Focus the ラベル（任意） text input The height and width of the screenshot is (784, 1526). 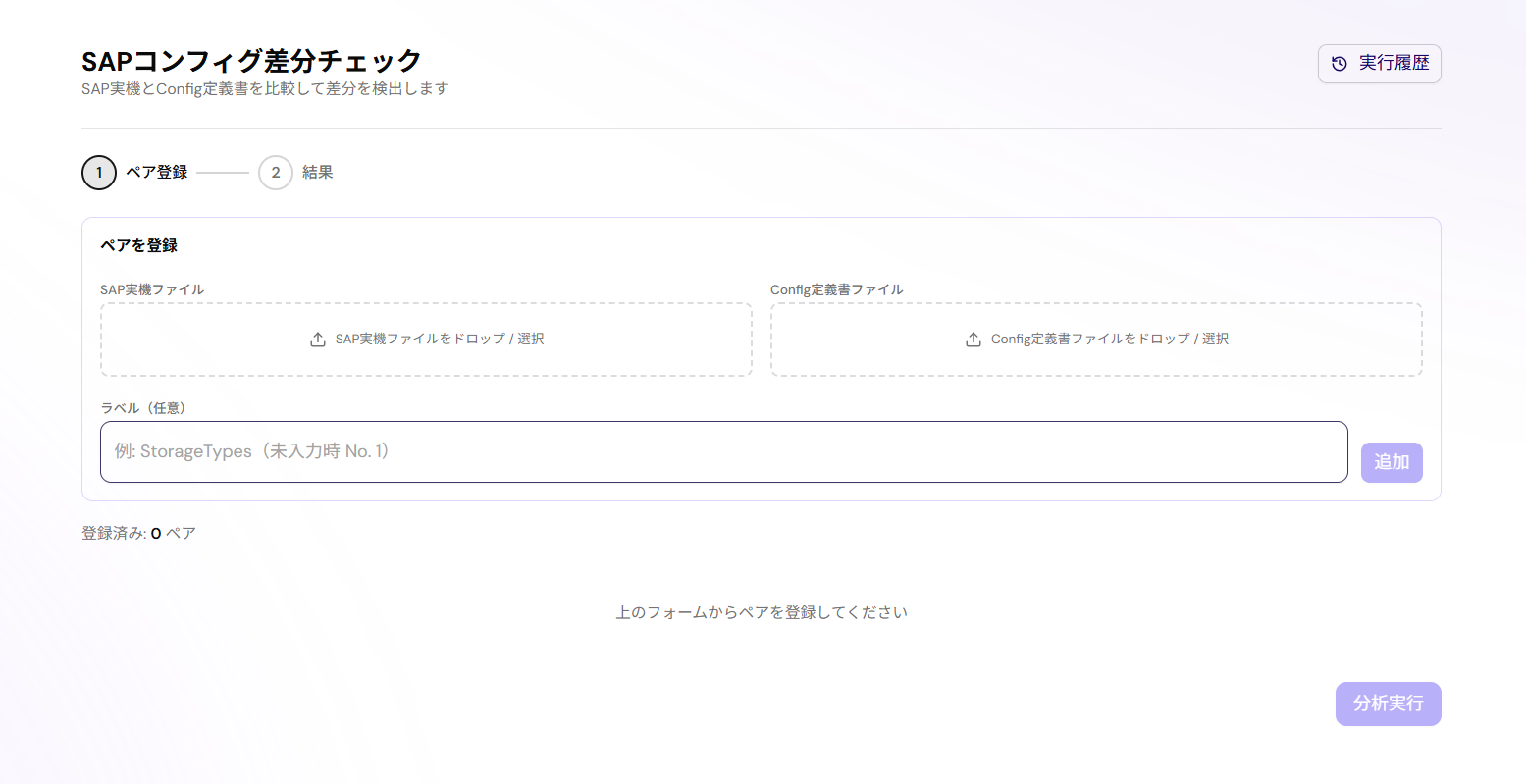pos(724,452)
